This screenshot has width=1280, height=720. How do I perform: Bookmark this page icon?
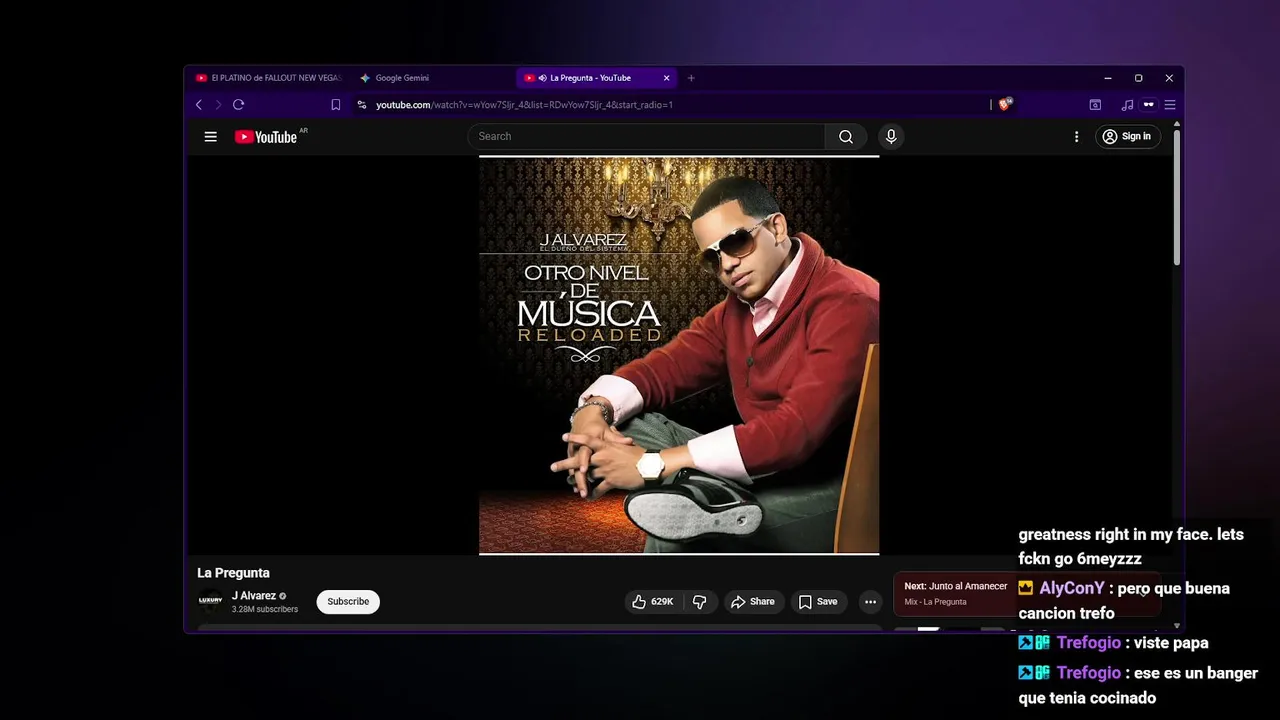336,105
